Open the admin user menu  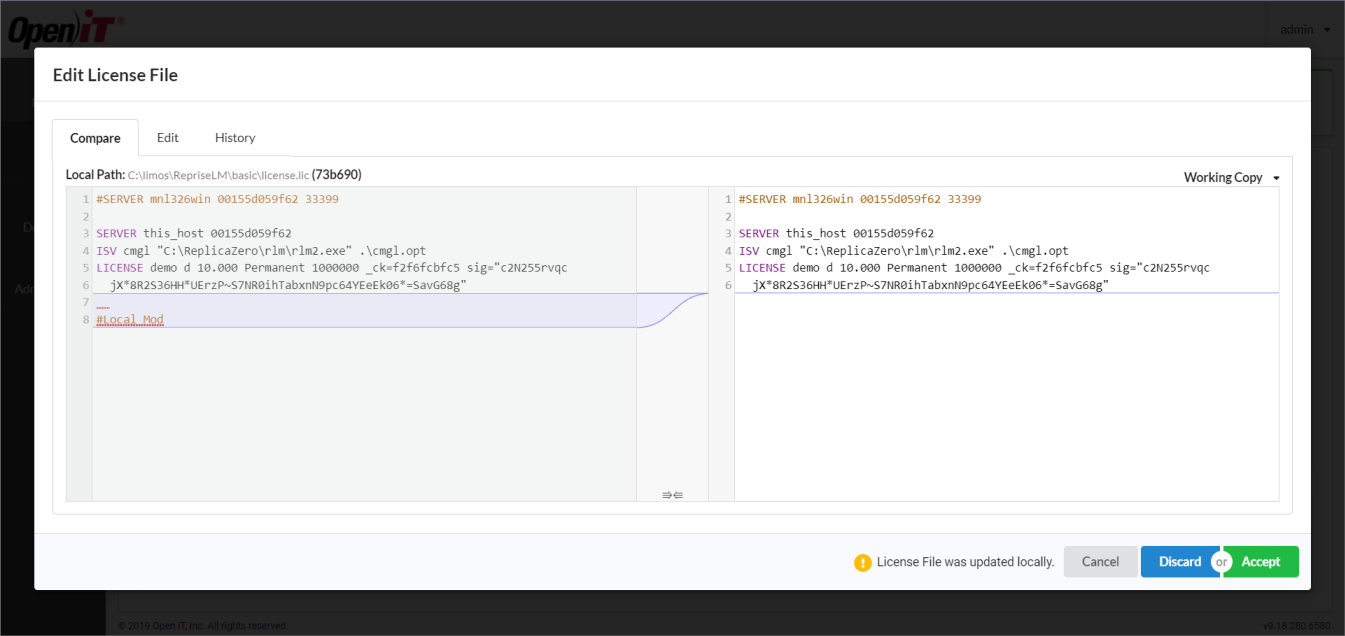[x=1305, y=29]
